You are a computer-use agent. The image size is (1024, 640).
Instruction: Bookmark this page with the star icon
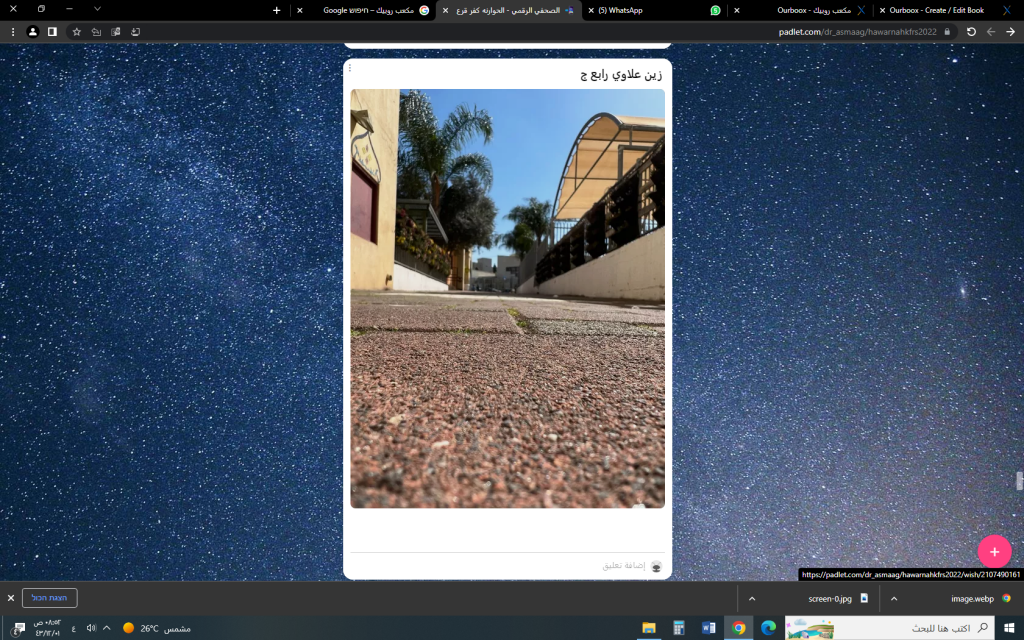coord(76,31)
